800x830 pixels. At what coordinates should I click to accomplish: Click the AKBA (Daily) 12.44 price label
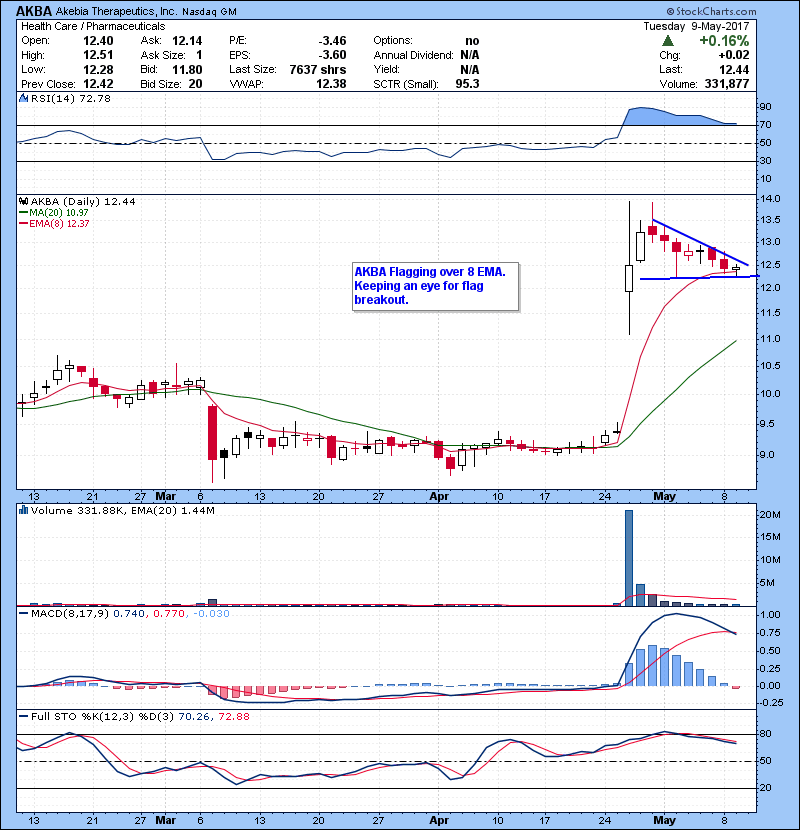[x=83, y=202]
